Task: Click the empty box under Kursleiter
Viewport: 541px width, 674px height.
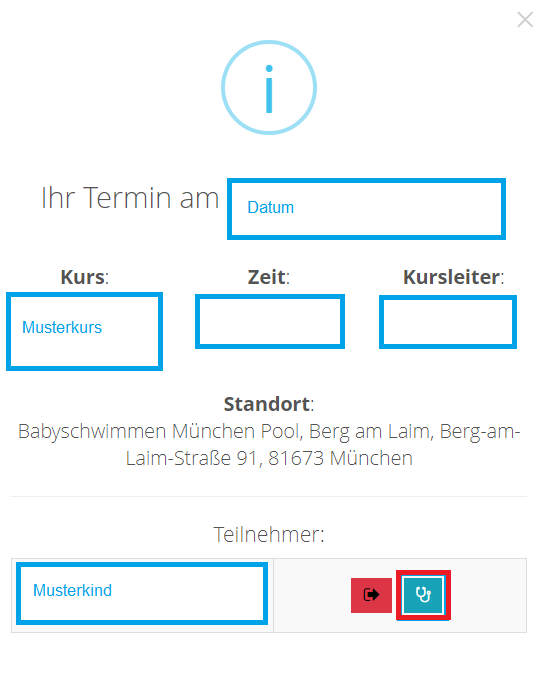Action: pos(448,322)
